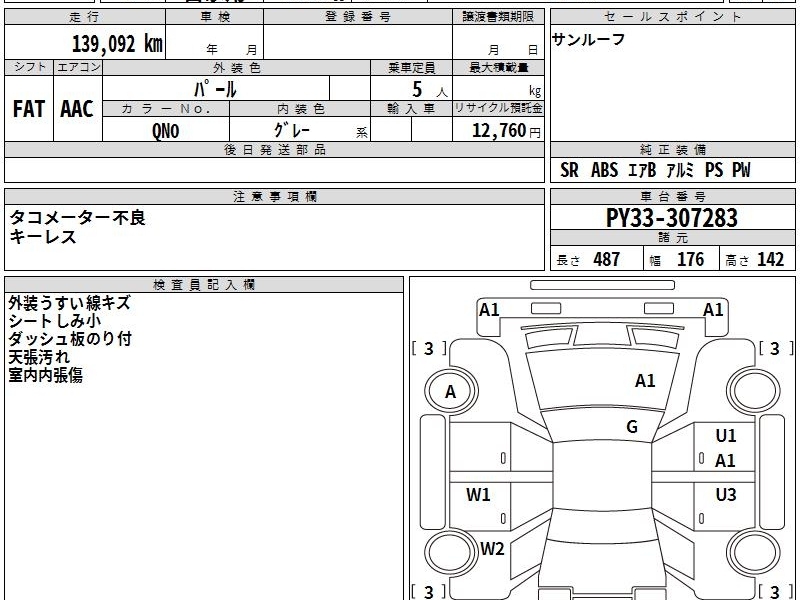Viewport: 800px width, 600px height.
Task: Click the 車台番号 header
Action: click(x=672, y=196)
